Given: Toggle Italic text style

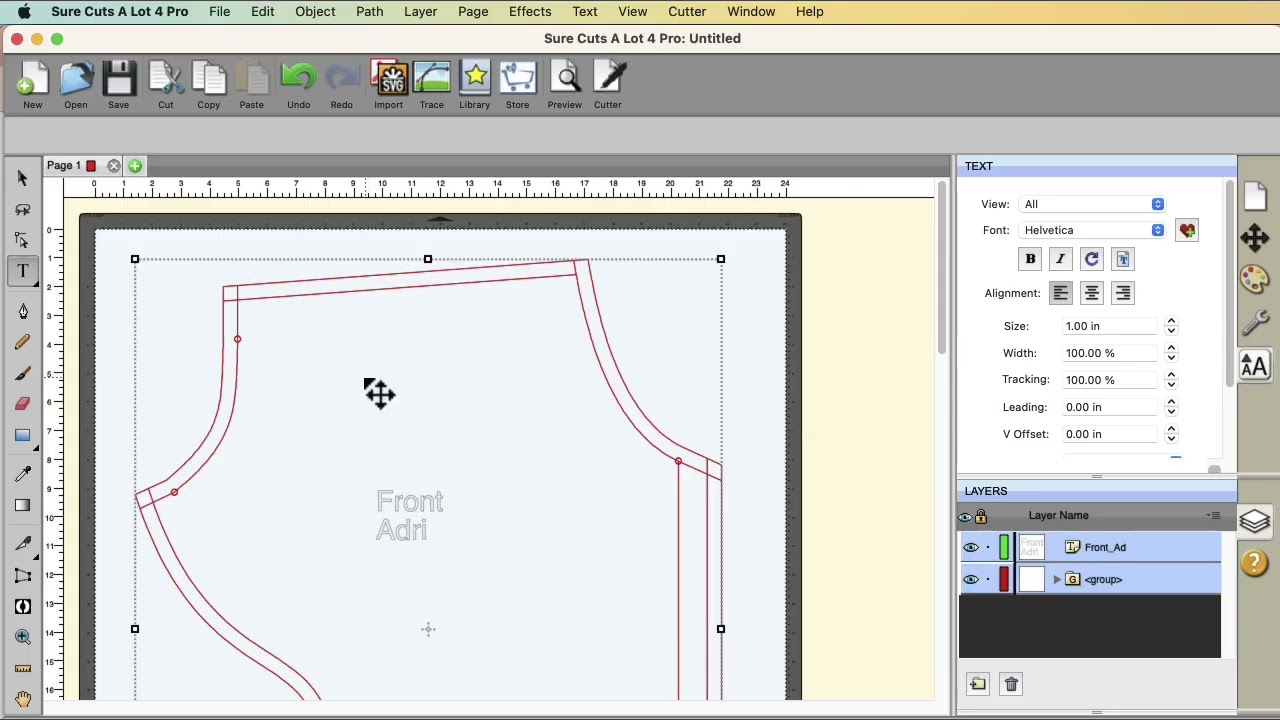Looking at the screenshot, I should 1060,260.
